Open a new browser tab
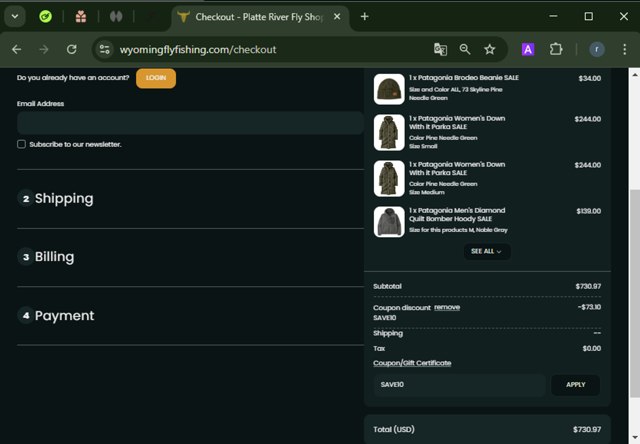 [365, 17]
